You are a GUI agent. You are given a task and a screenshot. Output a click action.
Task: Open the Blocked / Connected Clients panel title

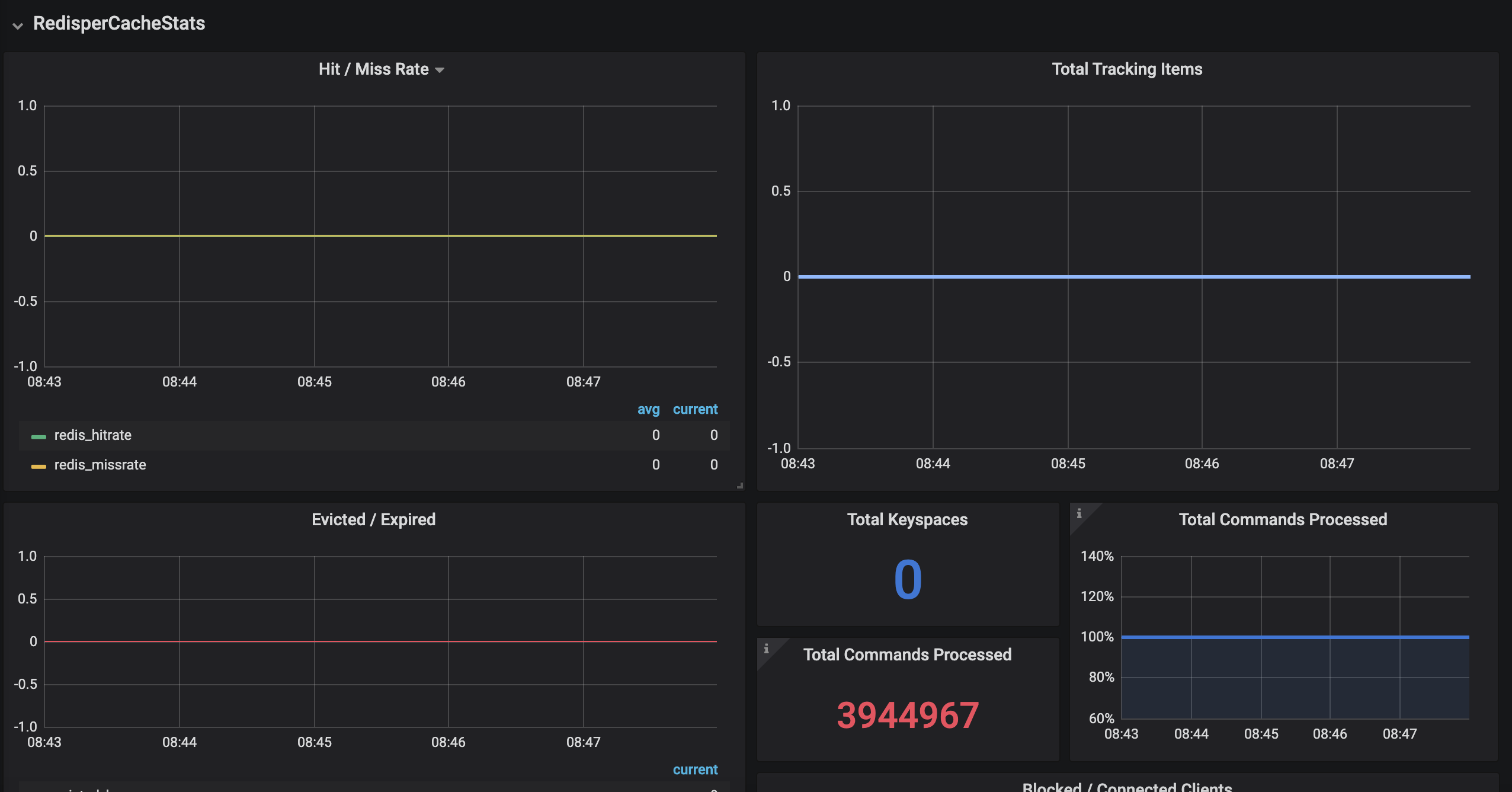pos(1127,787)
